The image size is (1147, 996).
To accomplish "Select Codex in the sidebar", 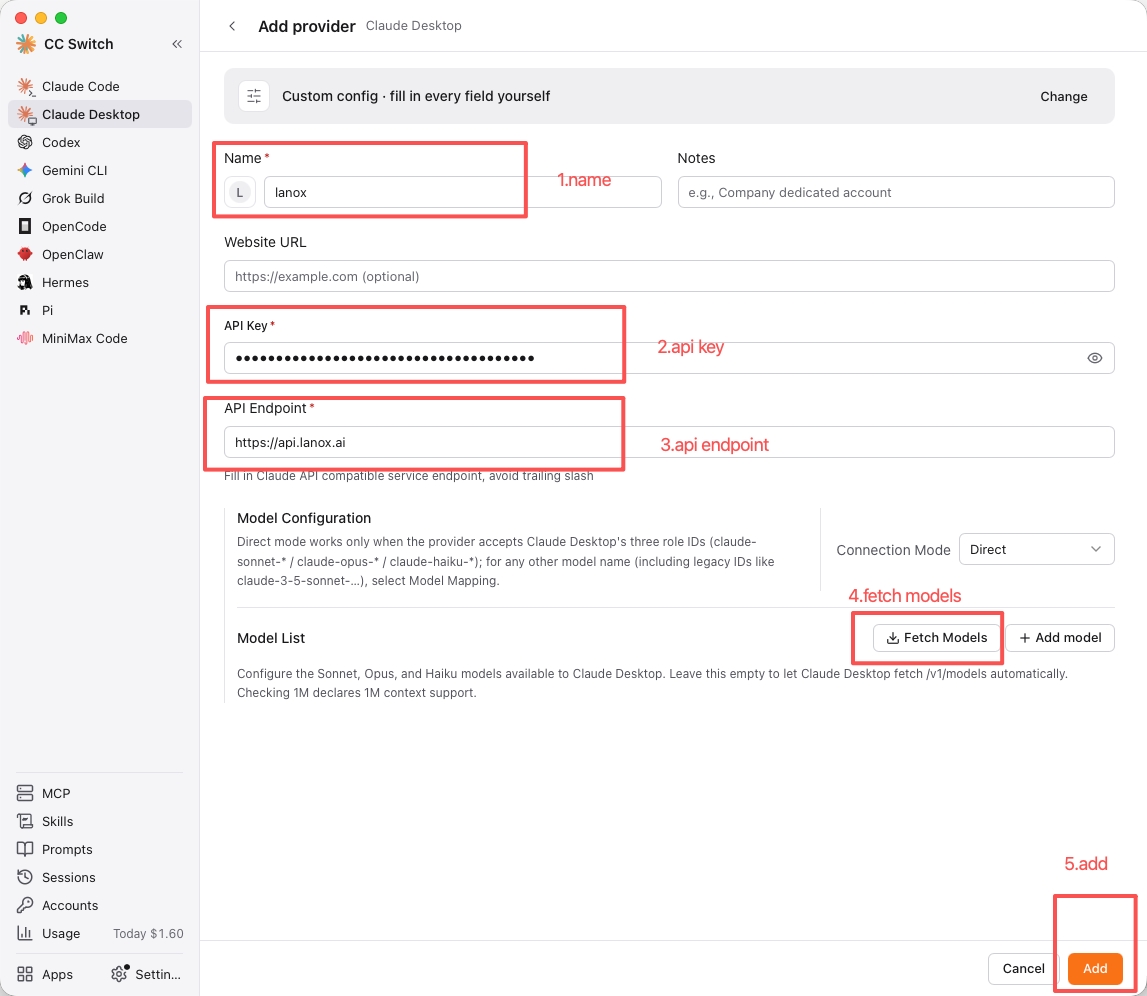I will [99, 142].
